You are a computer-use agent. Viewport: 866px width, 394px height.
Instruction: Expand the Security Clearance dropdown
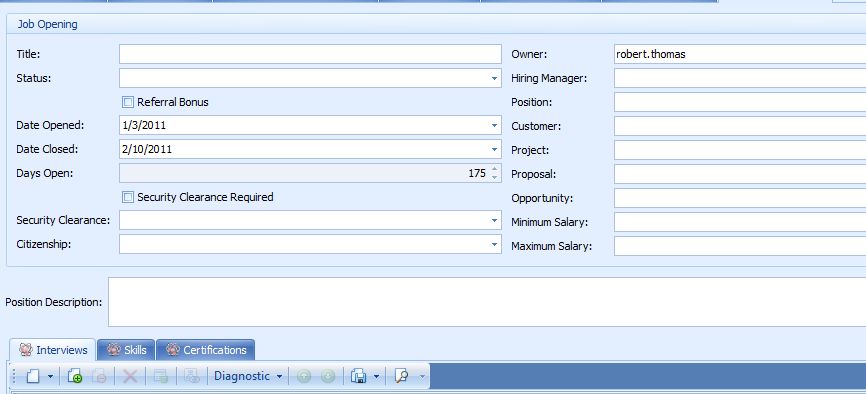point(494,220)
